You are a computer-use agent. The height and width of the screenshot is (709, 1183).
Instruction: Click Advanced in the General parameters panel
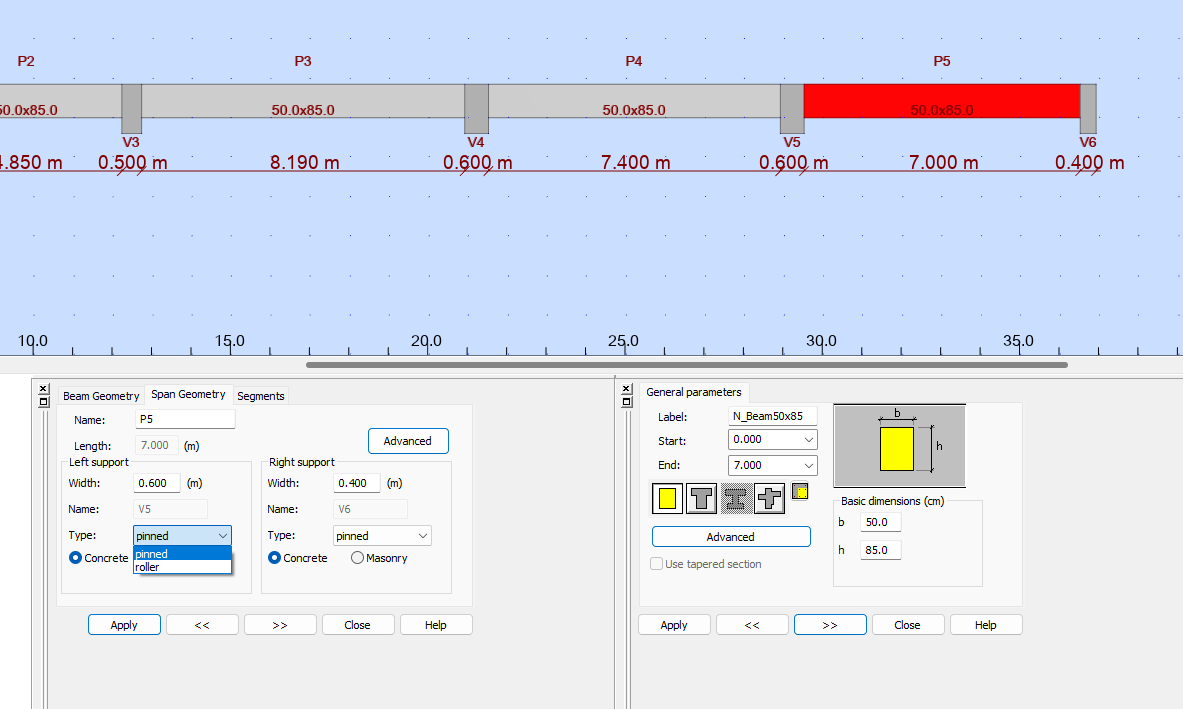point(731,537)
